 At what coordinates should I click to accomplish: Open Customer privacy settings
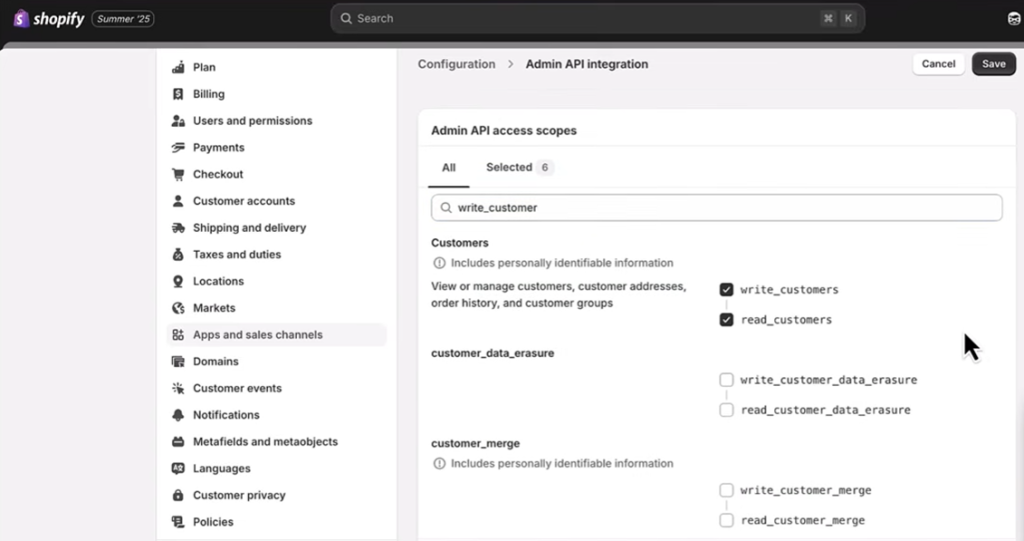point(240,496)
